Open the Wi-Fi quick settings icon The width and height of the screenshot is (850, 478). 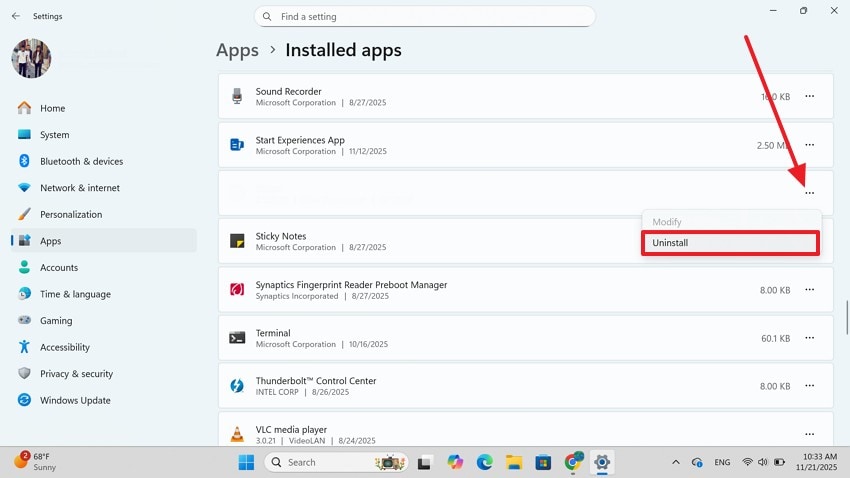[x=748, y=462]
